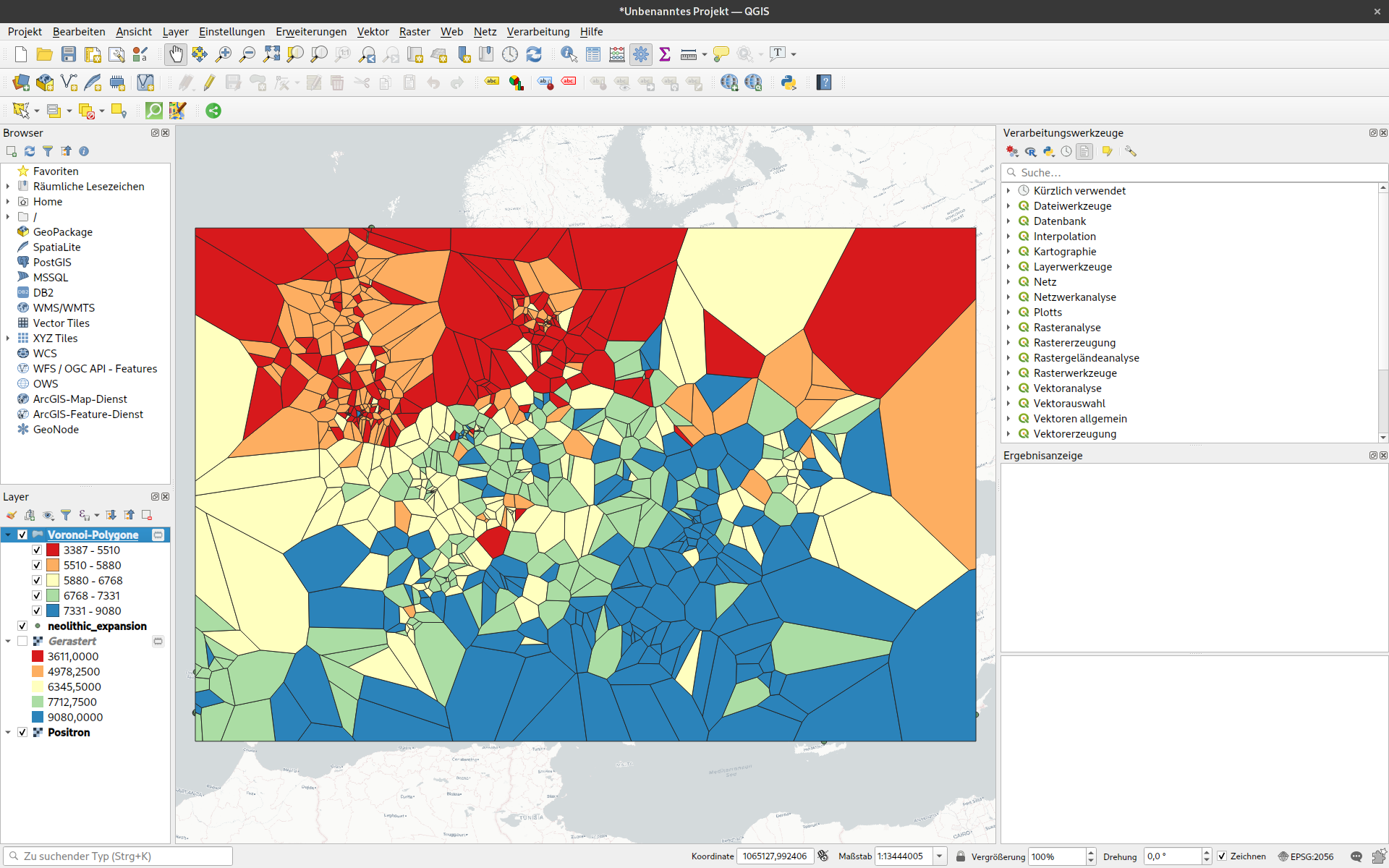The height and width of the screenshot is (868, 1389).
Task: Open the Python console icon
Action: tap(789, 82)
